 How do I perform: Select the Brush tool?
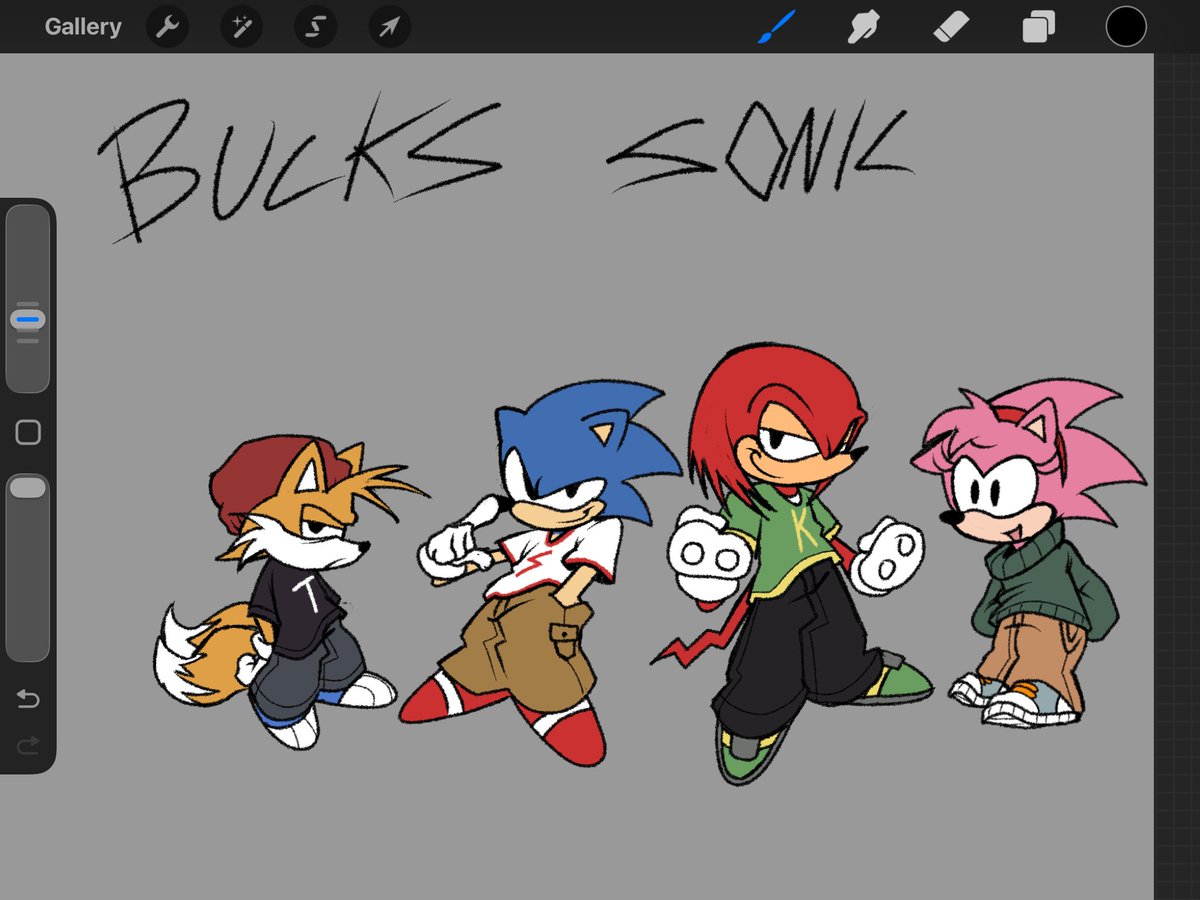click(x=775, y=27)
